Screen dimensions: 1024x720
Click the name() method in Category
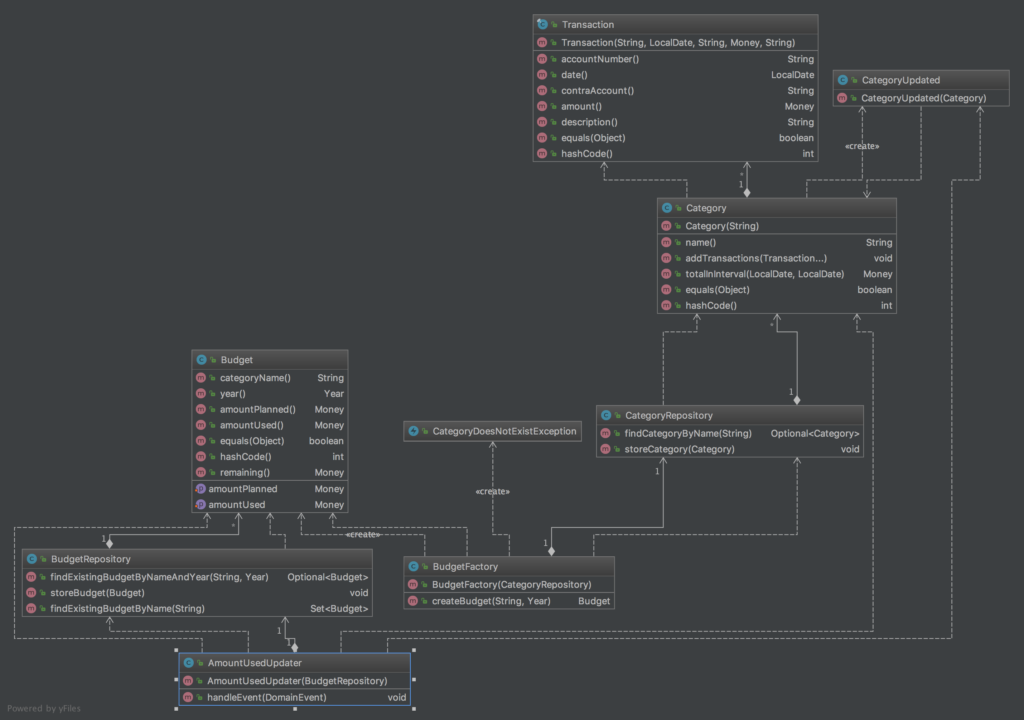776,242
